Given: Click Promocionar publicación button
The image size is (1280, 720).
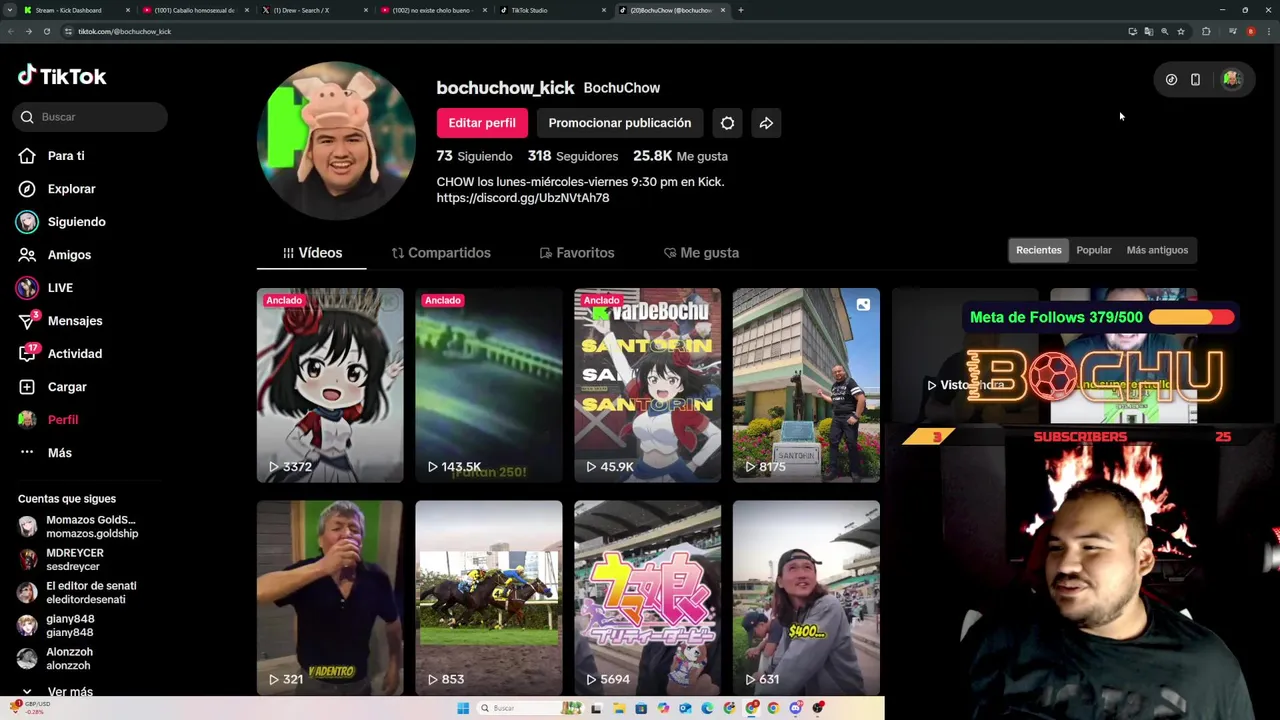Looking at the screenshot, I should coord(619,123).
